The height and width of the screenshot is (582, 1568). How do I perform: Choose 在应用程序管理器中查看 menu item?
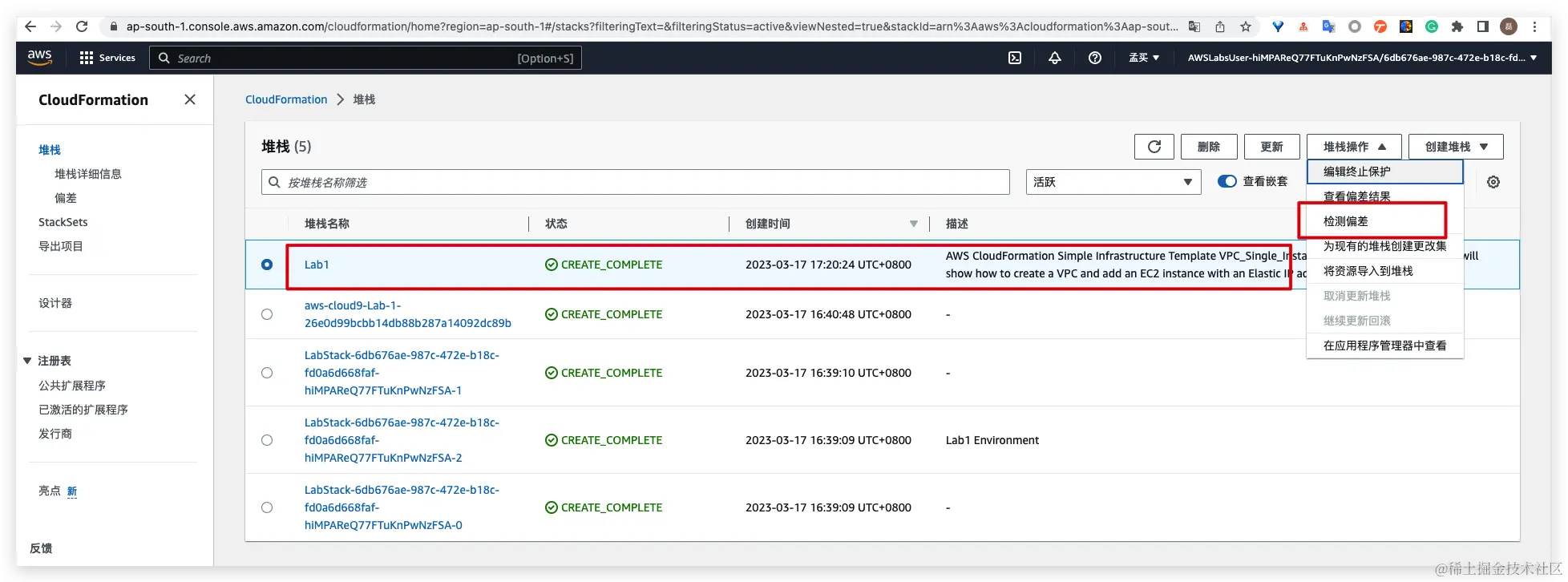click(1384, 346)
